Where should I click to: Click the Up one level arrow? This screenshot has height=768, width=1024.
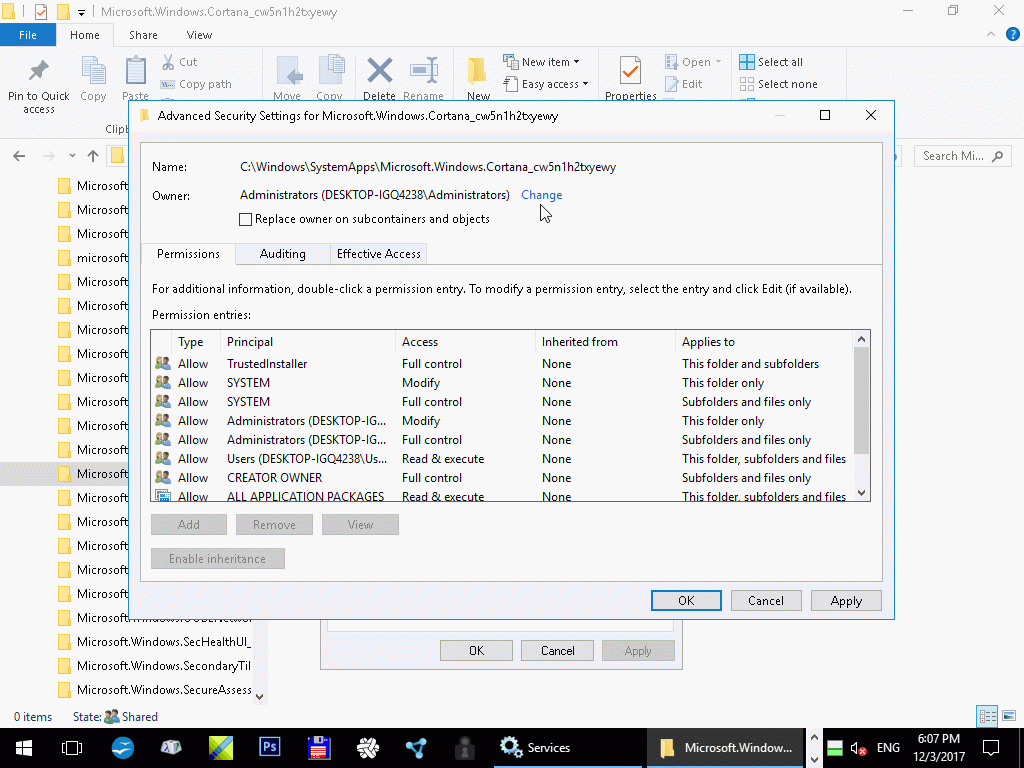tap(93, 156)
